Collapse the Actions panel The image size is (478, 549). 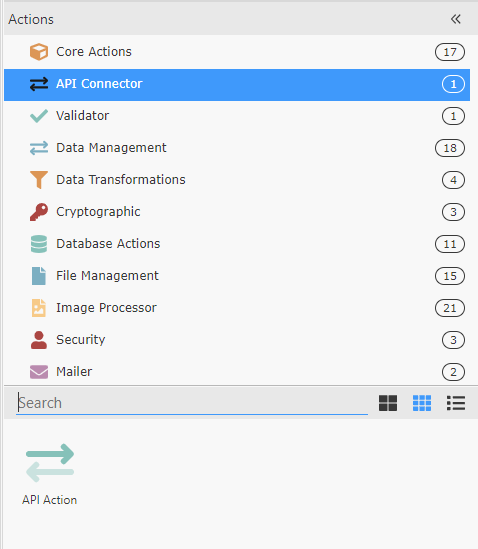coord(456,19)
